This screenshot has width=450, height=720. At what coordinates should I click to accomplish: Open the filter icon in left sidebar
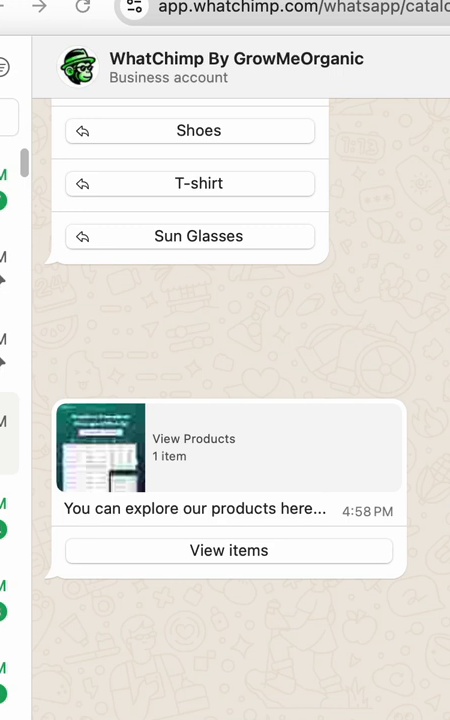(3, 67)
